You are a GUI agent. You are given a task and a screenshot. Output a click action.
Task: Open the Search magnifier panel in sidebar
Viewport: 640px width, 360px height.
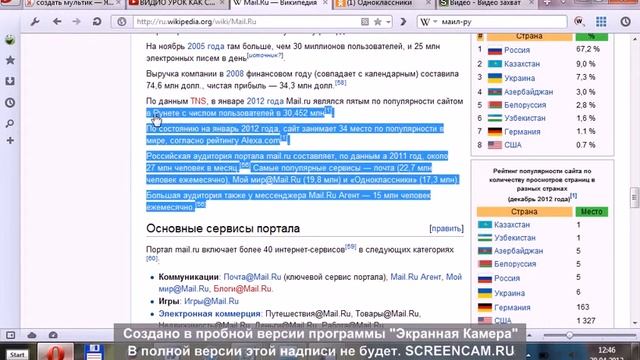pyautogui.click(x=10, y=123)
